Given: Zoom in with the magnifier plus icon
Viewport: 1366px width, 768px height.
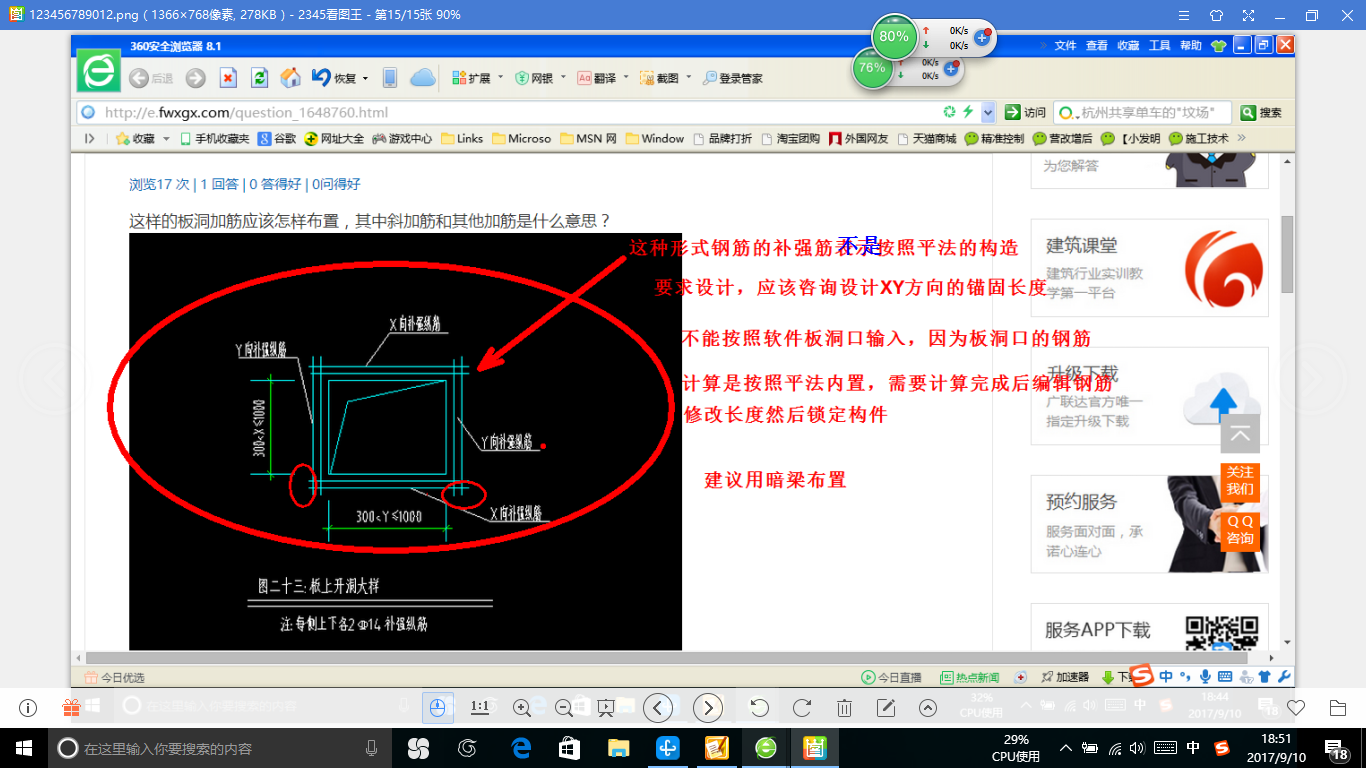Looking at the screenshot, I should 521,708.
